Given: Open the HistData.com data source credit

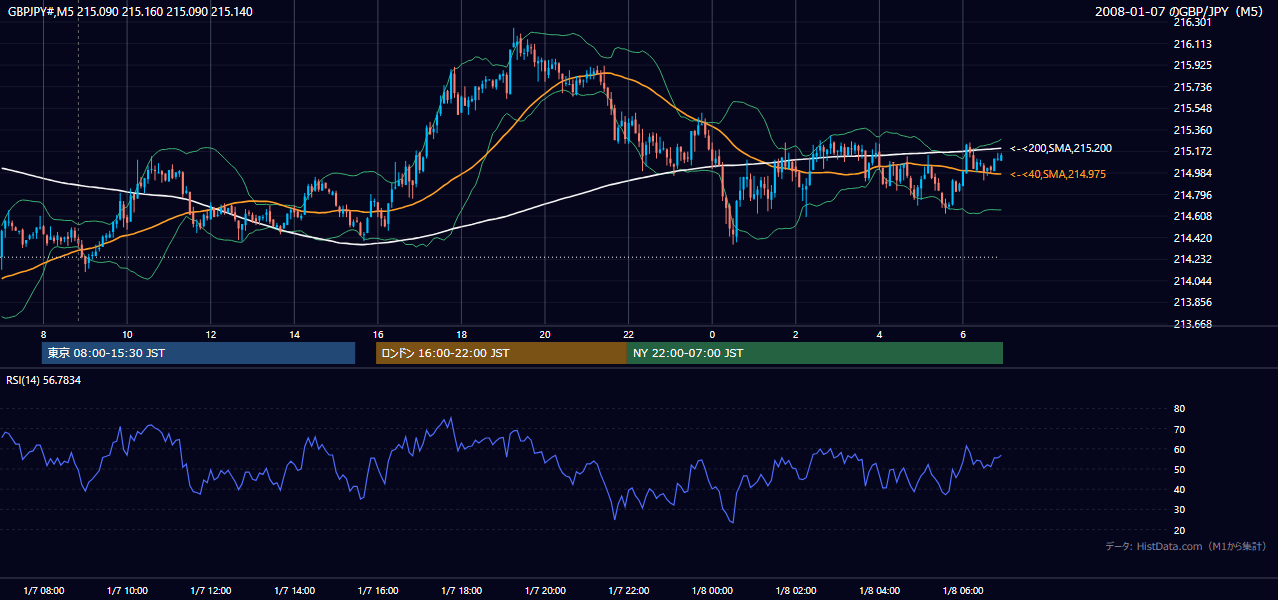Looking at the screenshot, I should (x=1185, y=546).
